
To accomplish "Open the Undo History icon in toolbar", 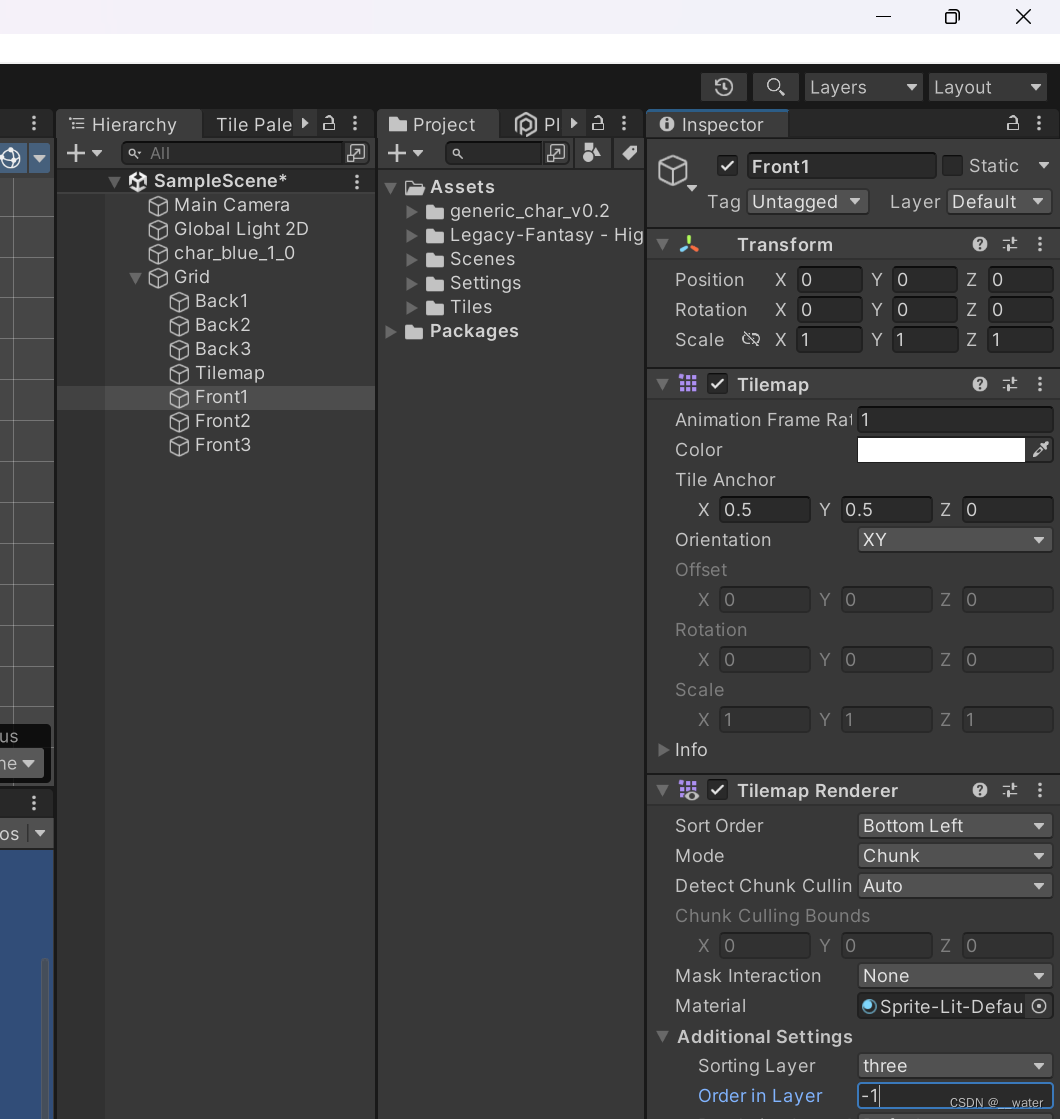I will click(724, 87).
